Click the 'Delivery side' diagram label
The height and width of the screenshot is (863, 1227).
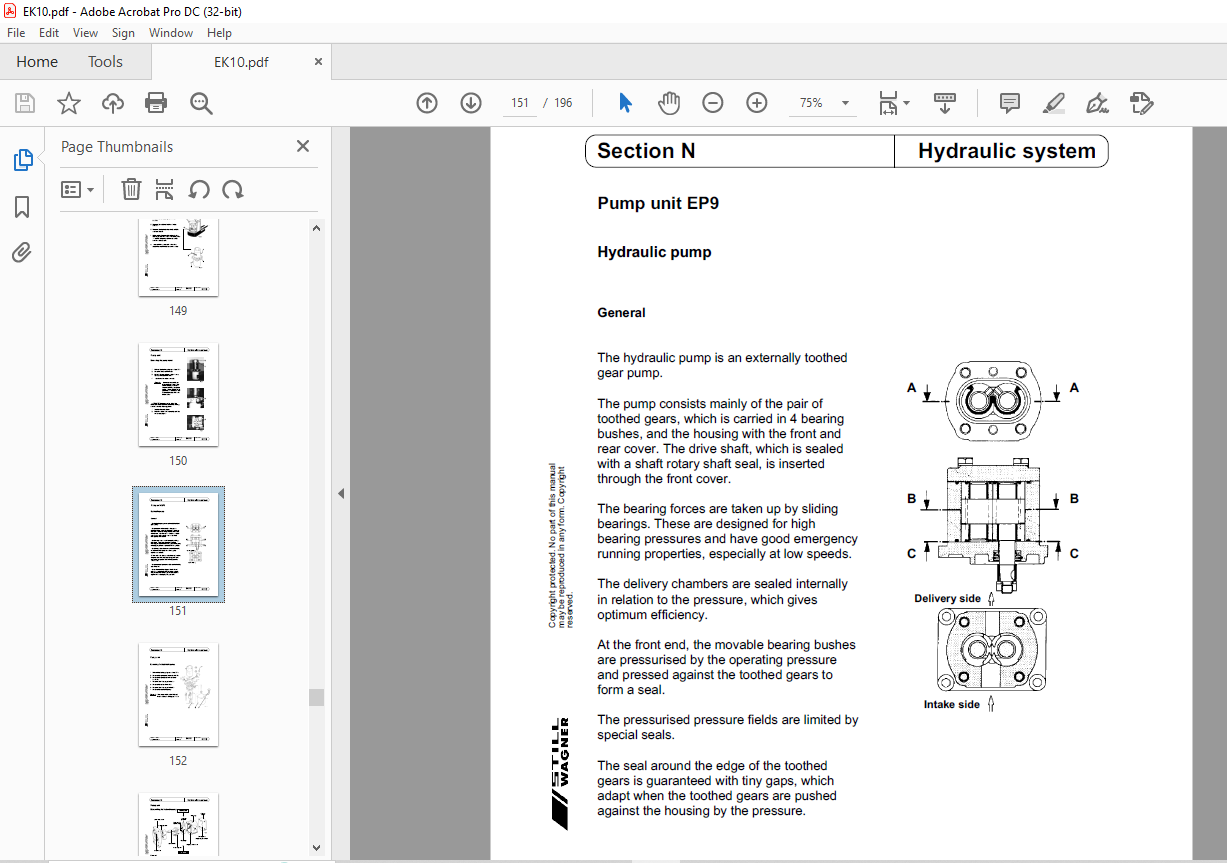[x=947, y=599]
